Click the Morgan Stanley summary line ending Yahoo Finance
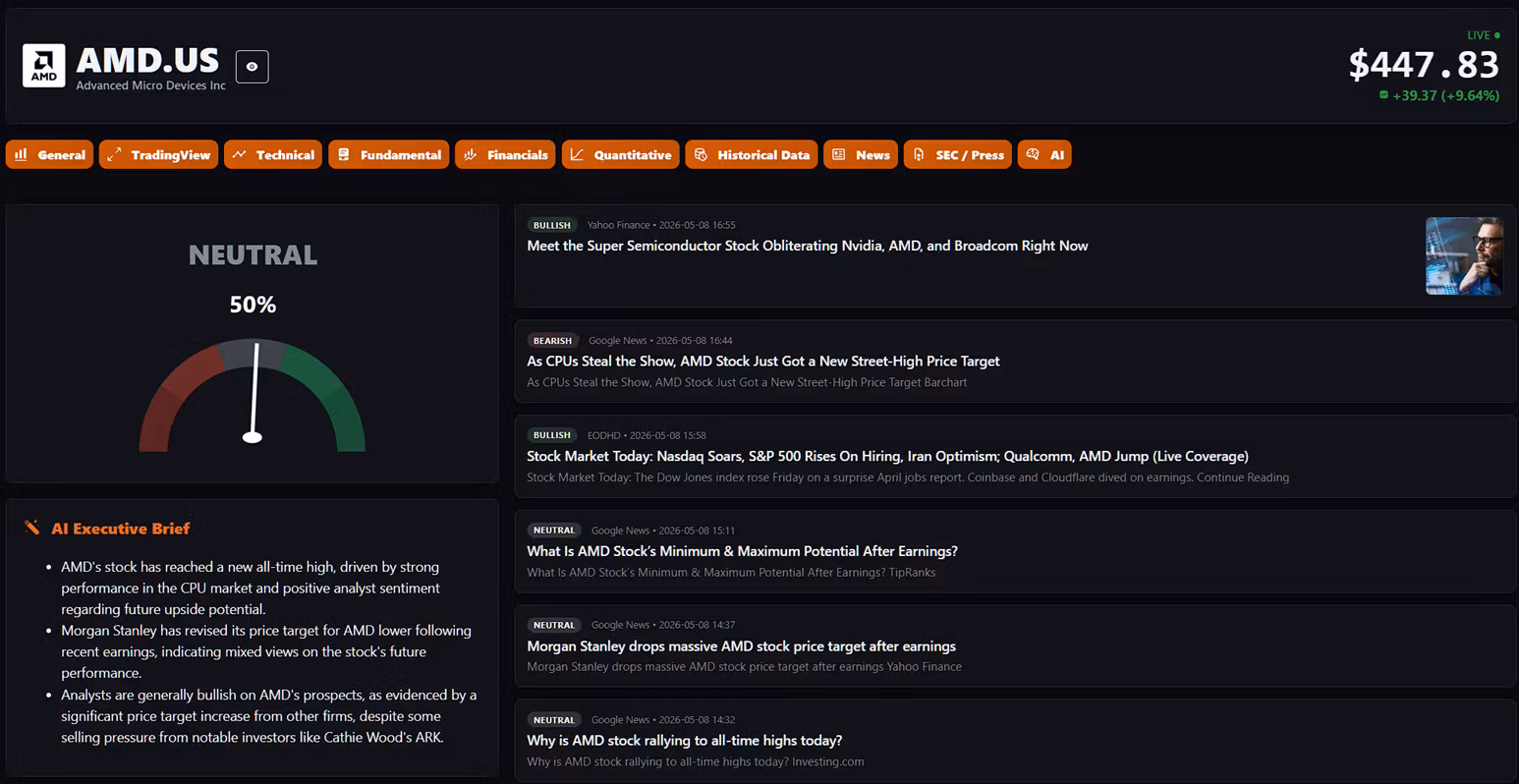 pos(745,666)
